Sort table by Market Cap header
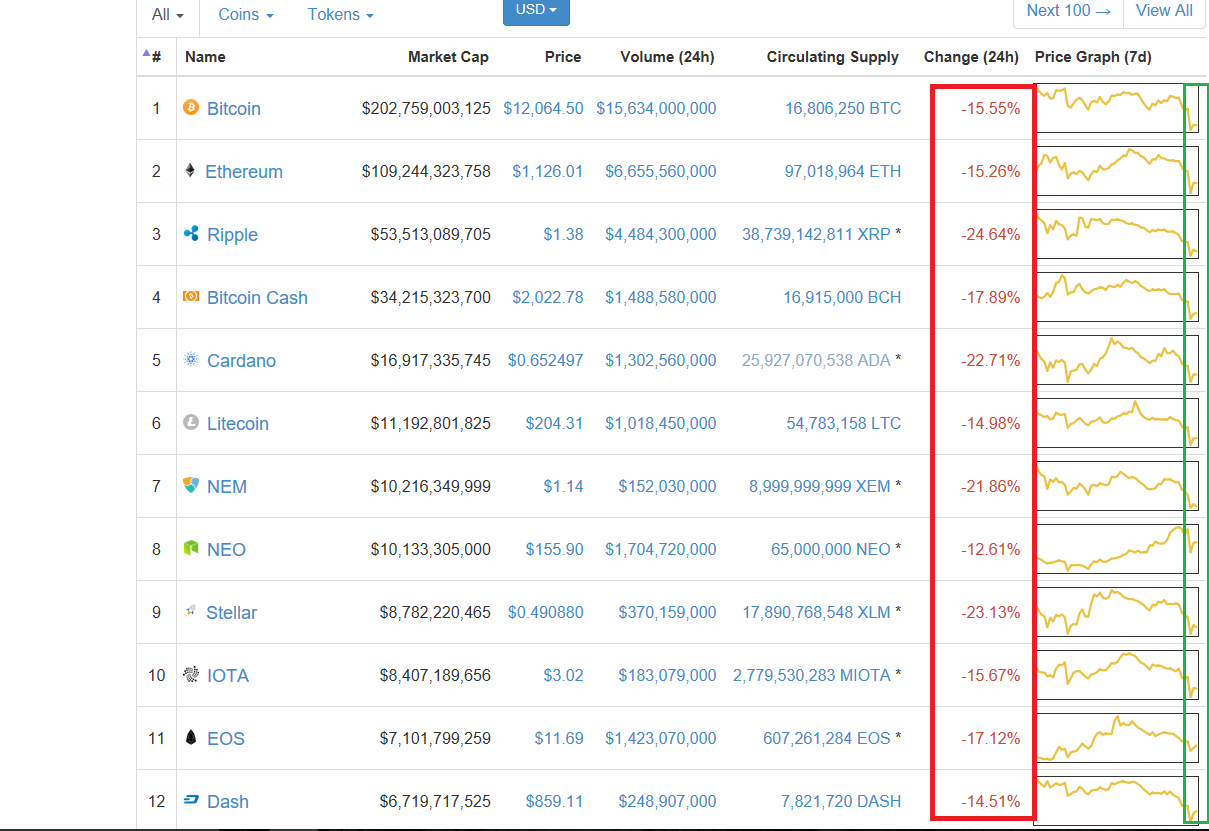Image resolution: width=1209 pixels, height=831 pixels. (448, 57)
